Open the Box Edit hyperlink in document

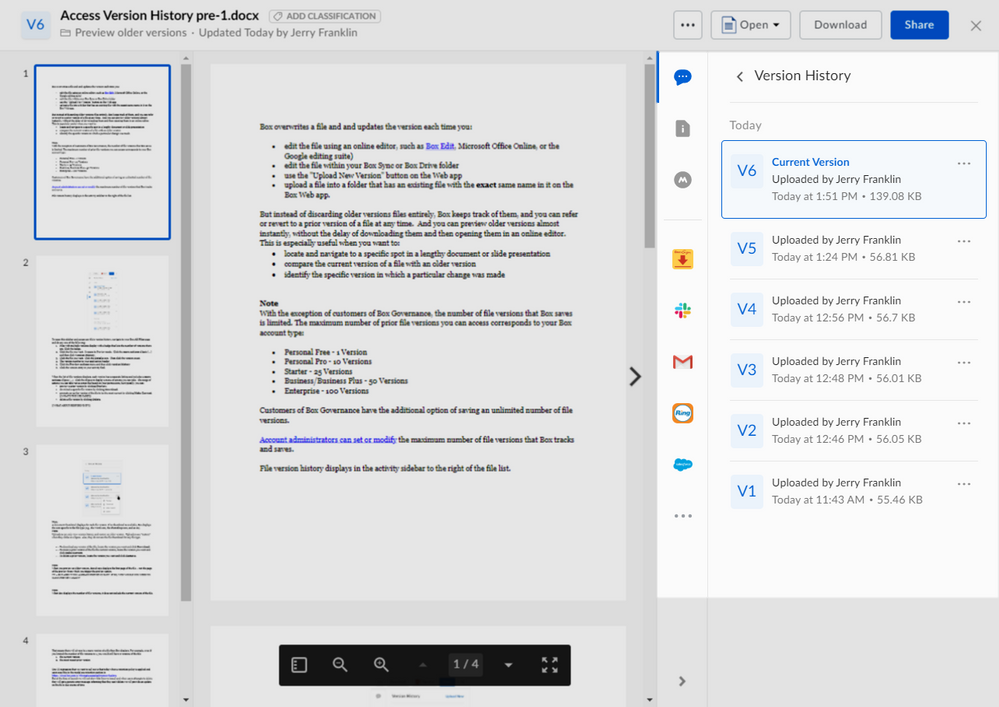[x=440, y=146]
